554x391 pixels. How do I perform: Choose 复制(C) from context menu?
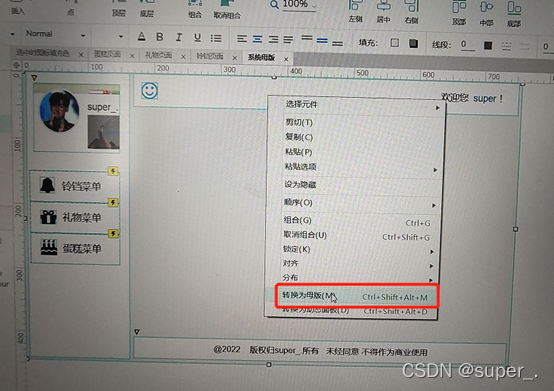299,137
